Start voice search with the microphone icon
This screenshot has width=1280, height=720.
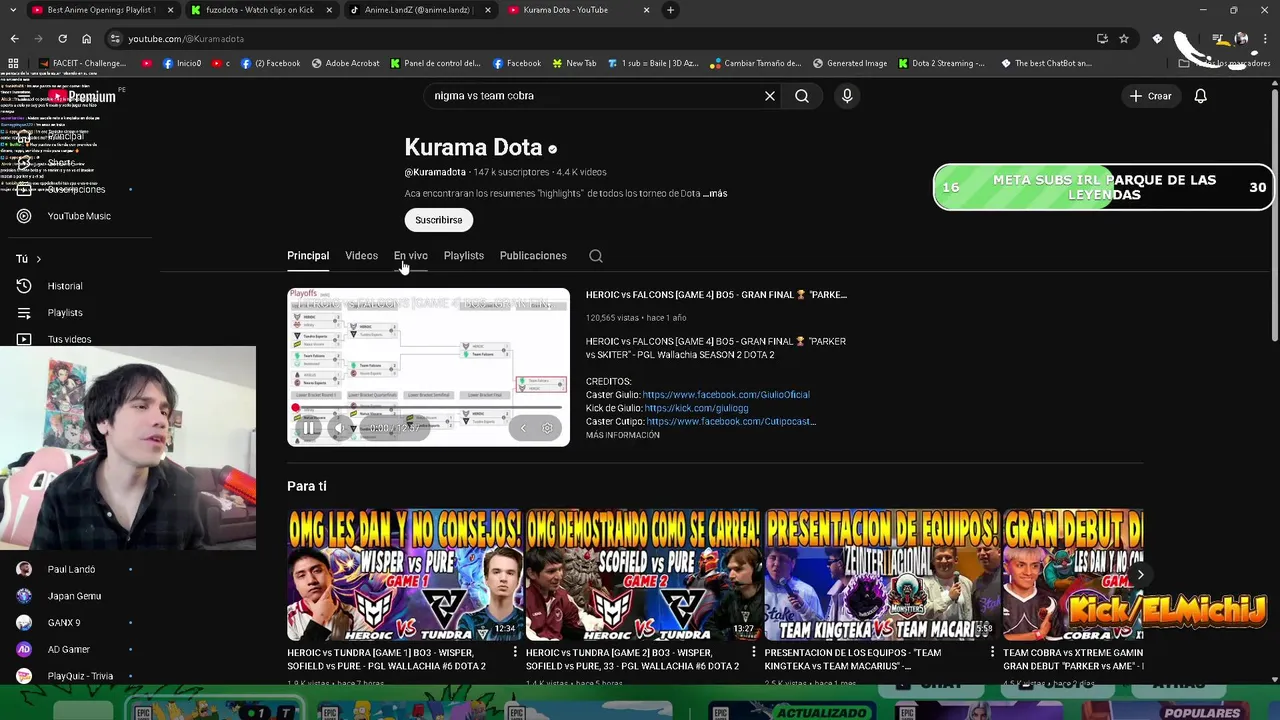(x=847, y=96)
